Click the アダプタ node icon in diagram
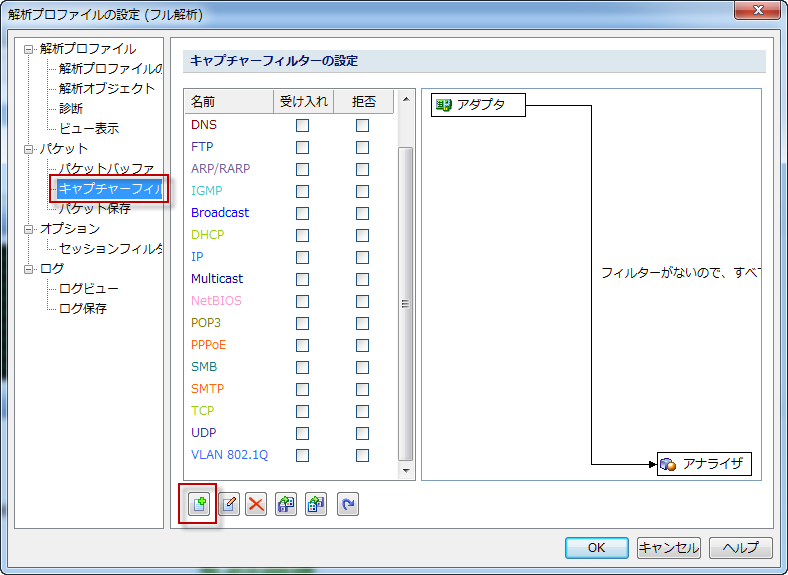788x575 pixels. tap(444, 105)
